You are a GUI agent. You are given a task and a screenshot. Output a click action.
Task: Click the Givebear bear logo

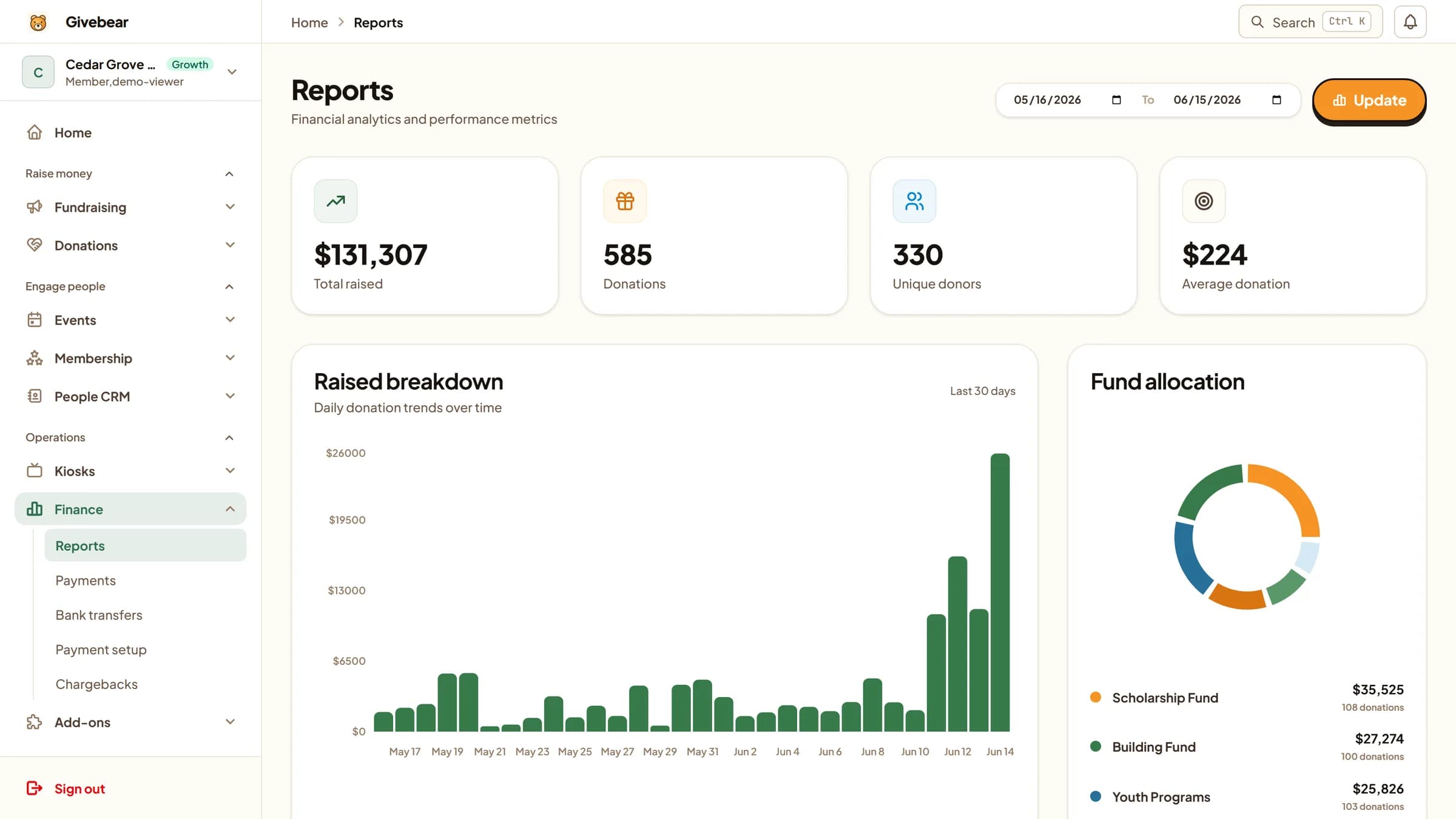[x=38, y=22]
